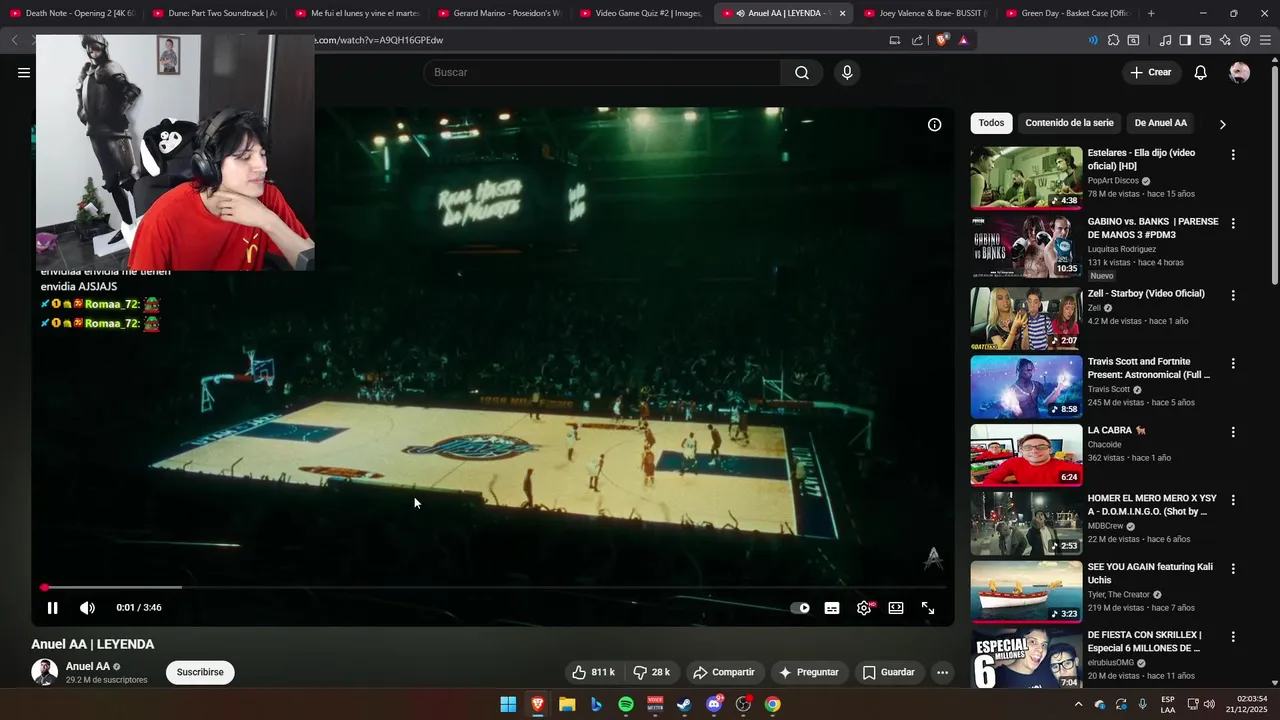Show more filter chips with the arrow
The height and width of the screenshot is (720, 1280).
pyautogui.click(x=1222, y=124)
